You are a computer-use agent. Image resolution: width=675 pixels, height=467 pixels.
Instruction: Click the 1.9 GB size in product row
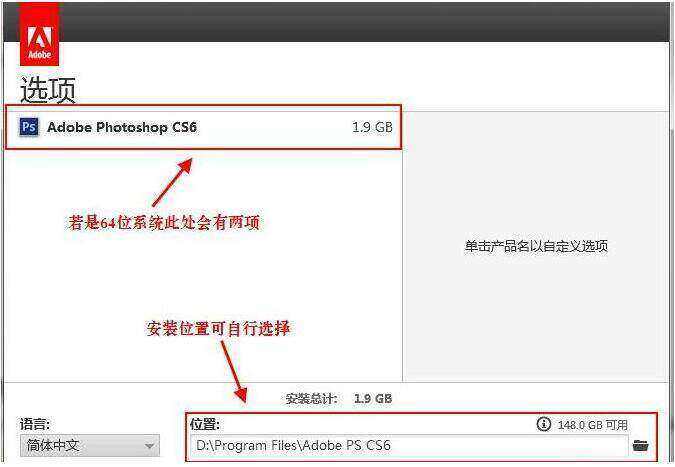coord(372,127)
